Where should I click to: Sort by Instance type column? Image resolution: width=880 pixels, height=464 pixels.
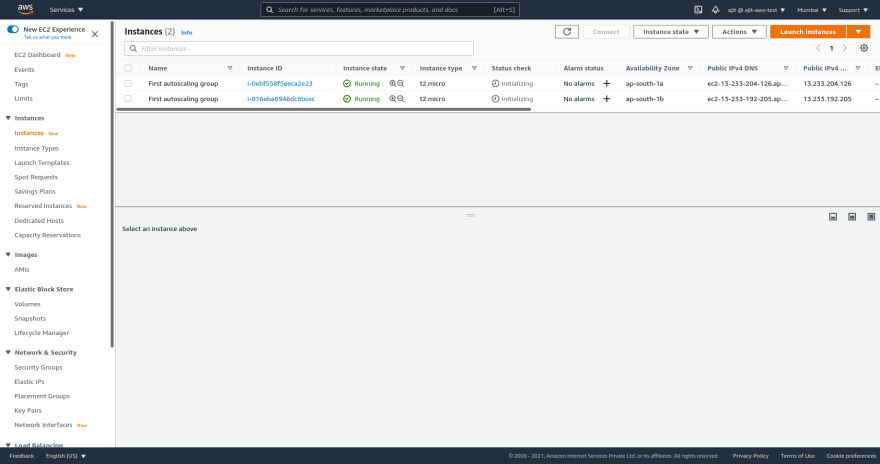pyautogui.click(x=474, y=68)
